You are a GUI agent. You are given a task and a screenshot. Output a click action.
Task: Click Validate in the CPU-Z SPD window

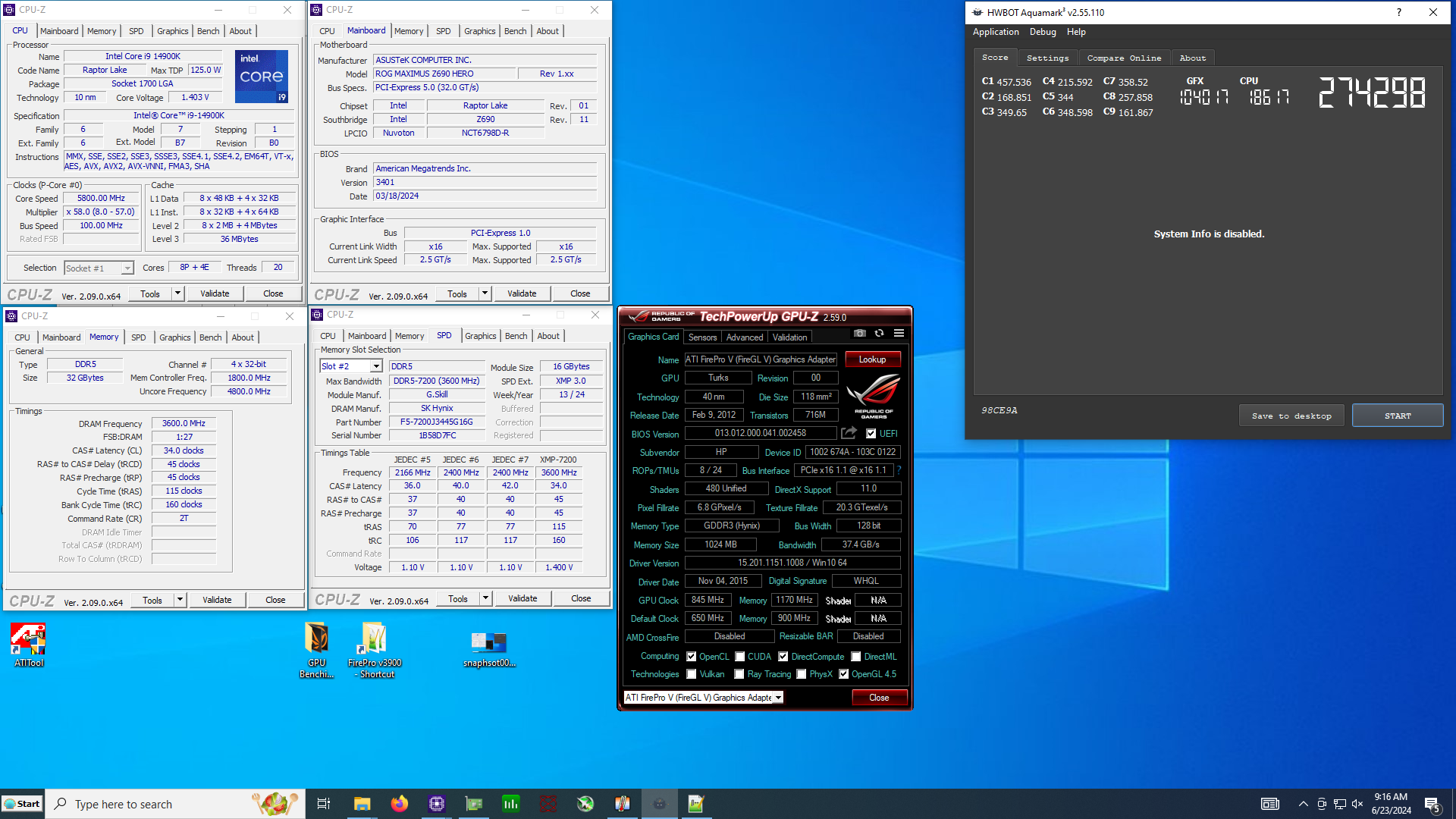coord(522,598)
